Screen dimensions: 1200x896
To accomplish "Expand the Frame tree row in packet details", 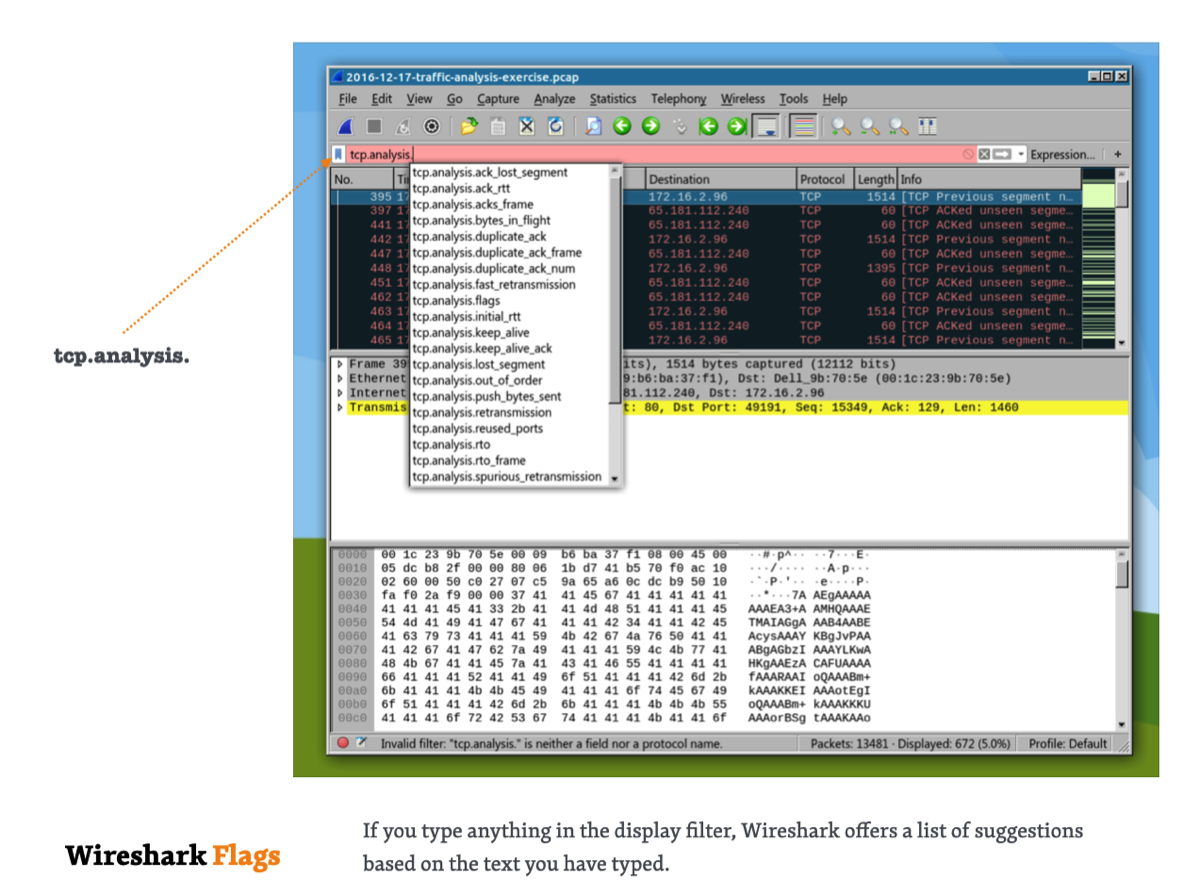I will pos(340,365).
